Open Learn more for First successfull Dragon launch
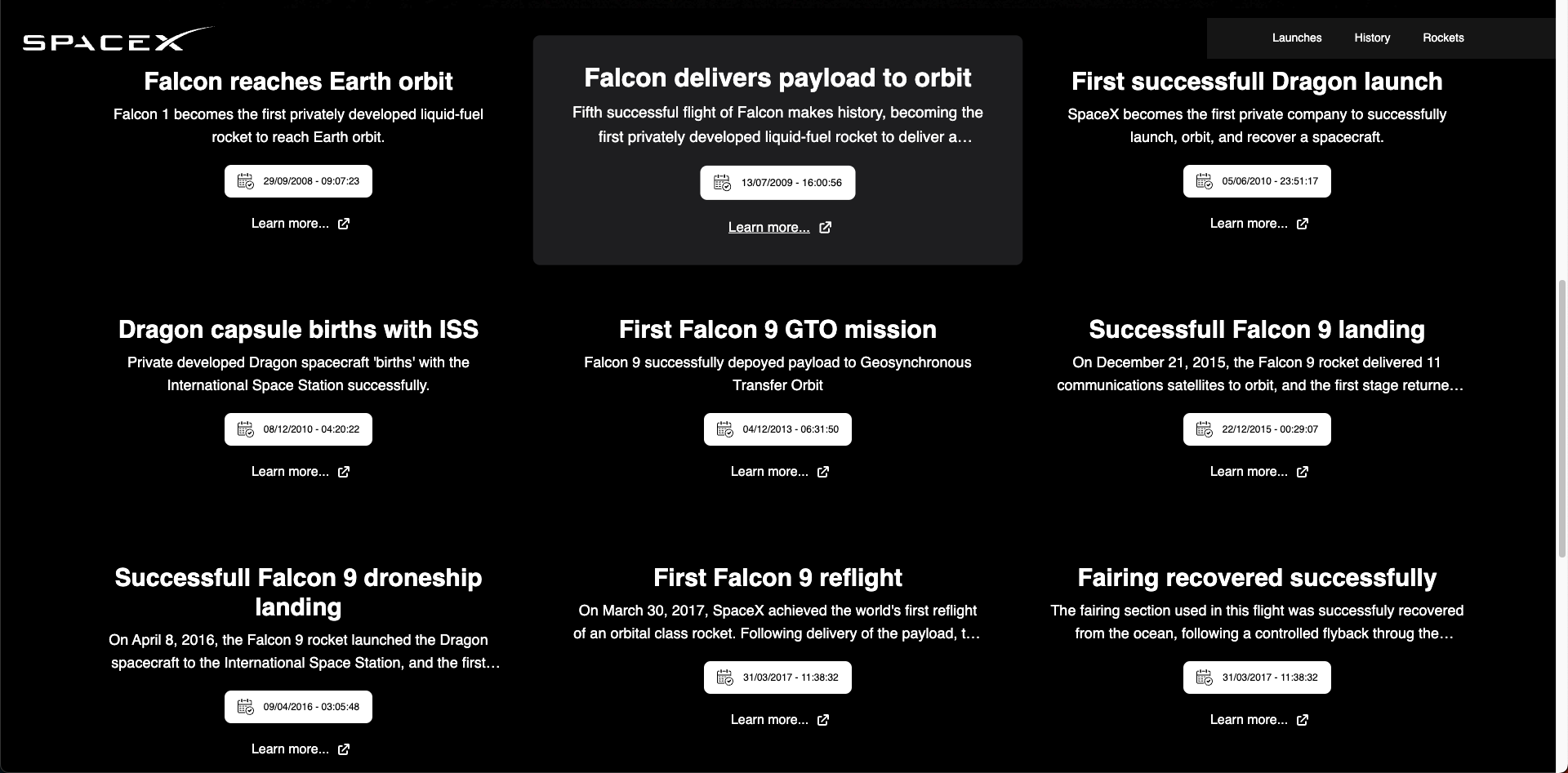The image size is (1568, 773). [1249, 223]
